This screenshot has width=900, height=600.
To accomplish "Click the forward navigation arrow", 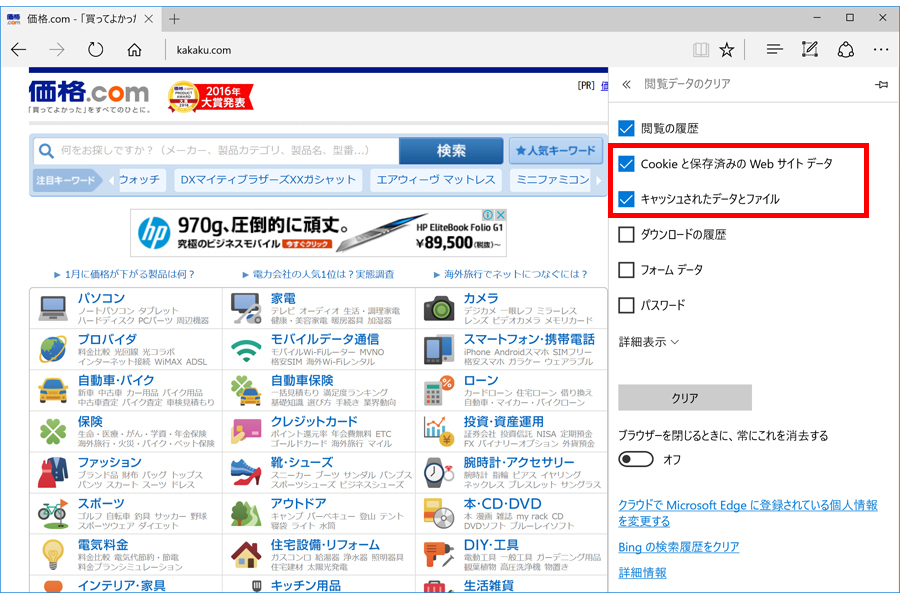I will pos(57,50).
